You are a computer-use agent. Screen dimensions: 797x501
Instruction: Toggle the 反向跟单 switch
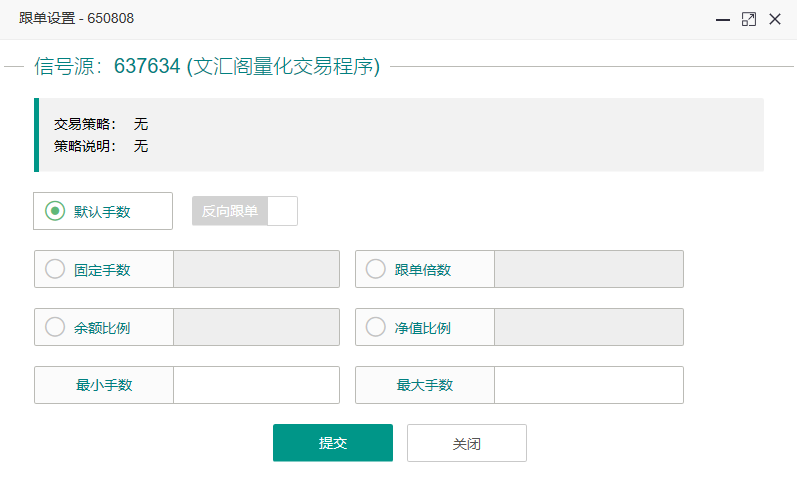pyautogui.click(x=245, y=211)
